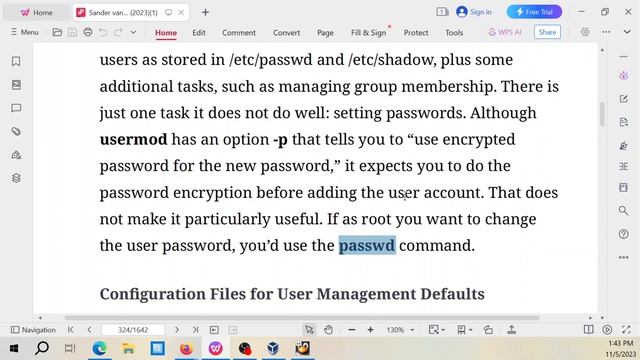Click the Redo arrow icon
The height and width of the screenshot is (360, 640).
coord(118,32)
